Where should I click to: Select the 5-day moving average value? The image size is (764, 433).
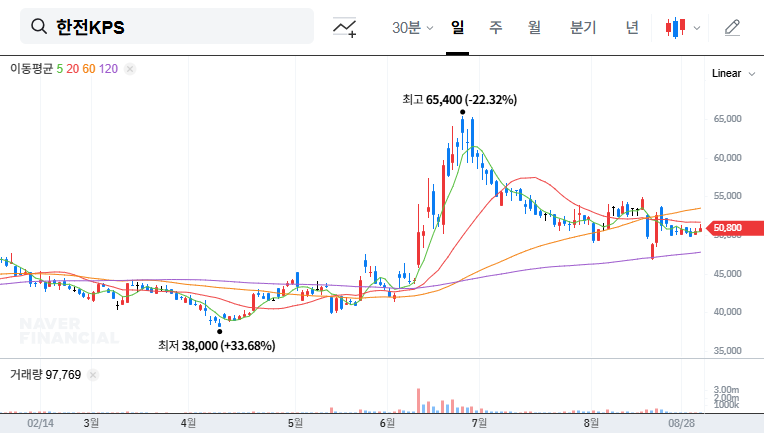coord(59,69)
